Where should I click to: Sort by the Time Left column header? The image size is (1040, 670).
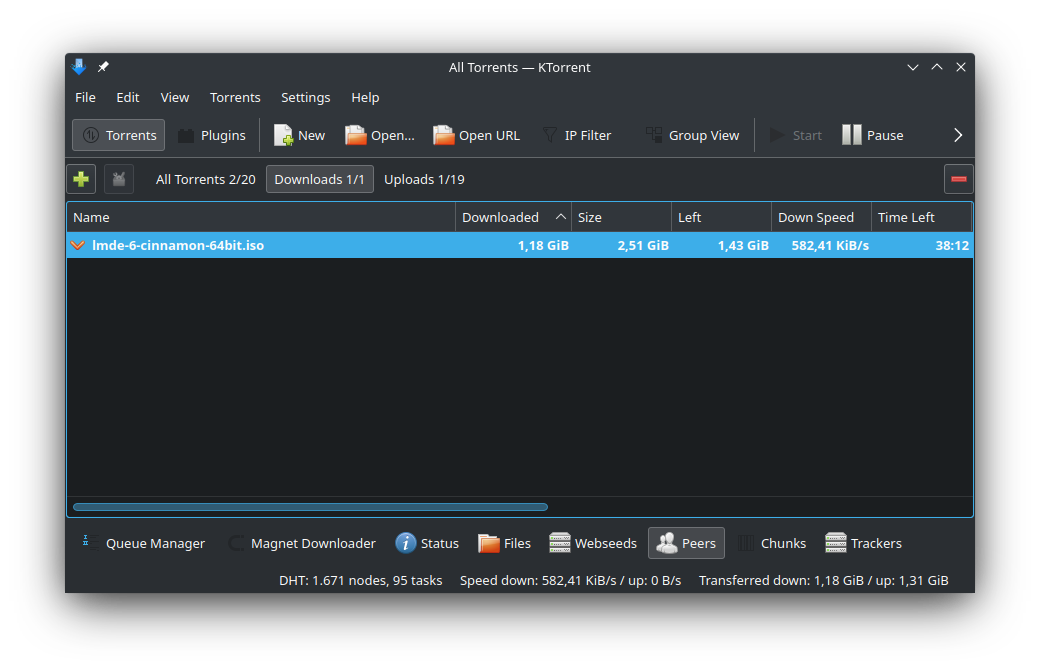coord(921,218)
